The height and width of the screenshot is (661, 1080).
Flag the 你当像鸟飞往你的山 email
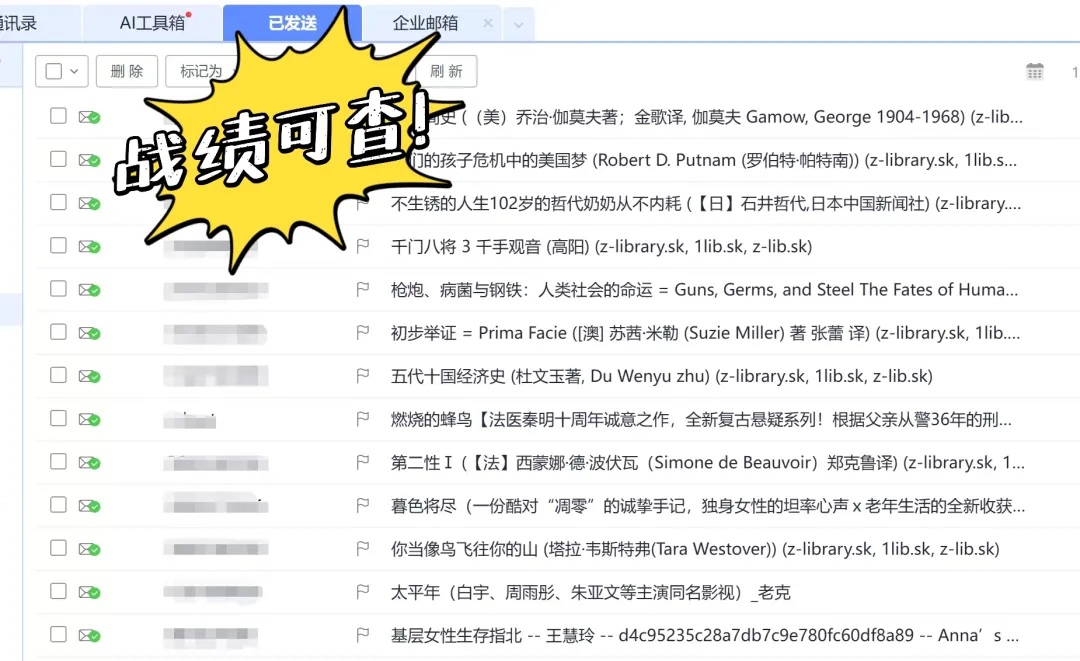[363, 549]
